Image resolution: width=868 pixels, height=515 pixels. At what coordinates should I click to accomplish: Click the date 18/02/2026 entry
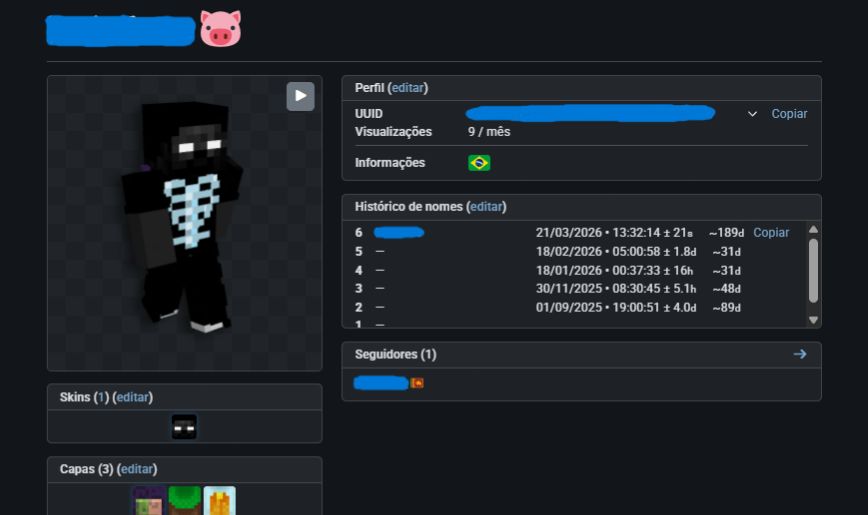tap(616, 251)
